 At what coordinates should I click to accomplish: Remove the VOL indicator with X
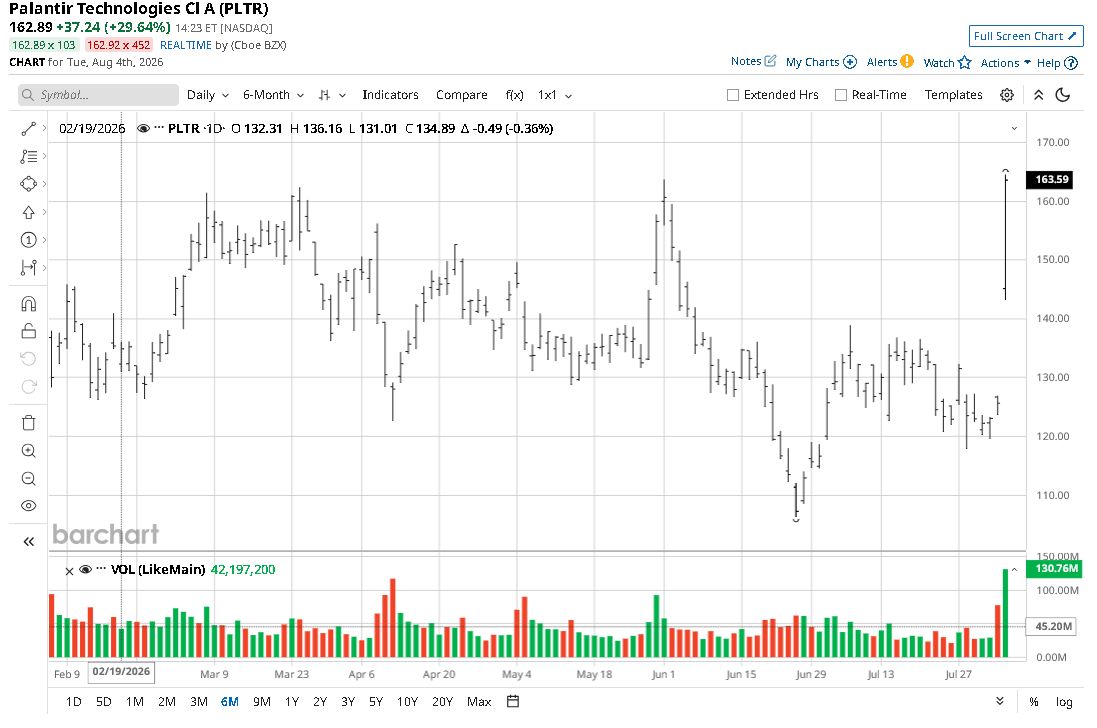point(69,571)
